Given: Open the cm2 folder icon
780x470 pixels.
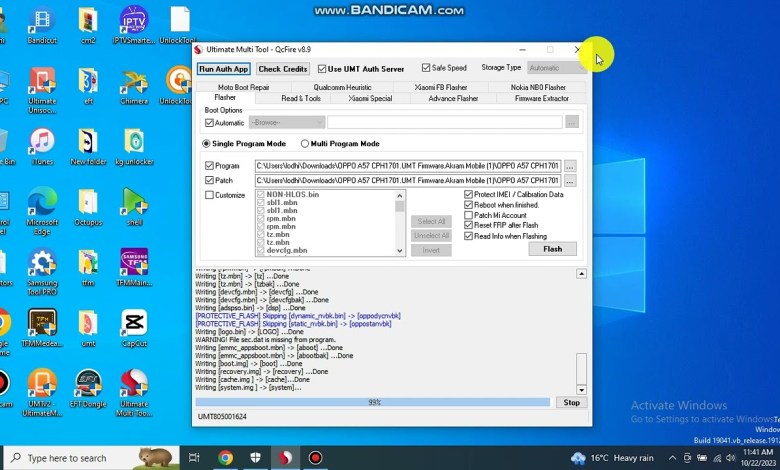Looking at the screenshot, I should 88,25.
